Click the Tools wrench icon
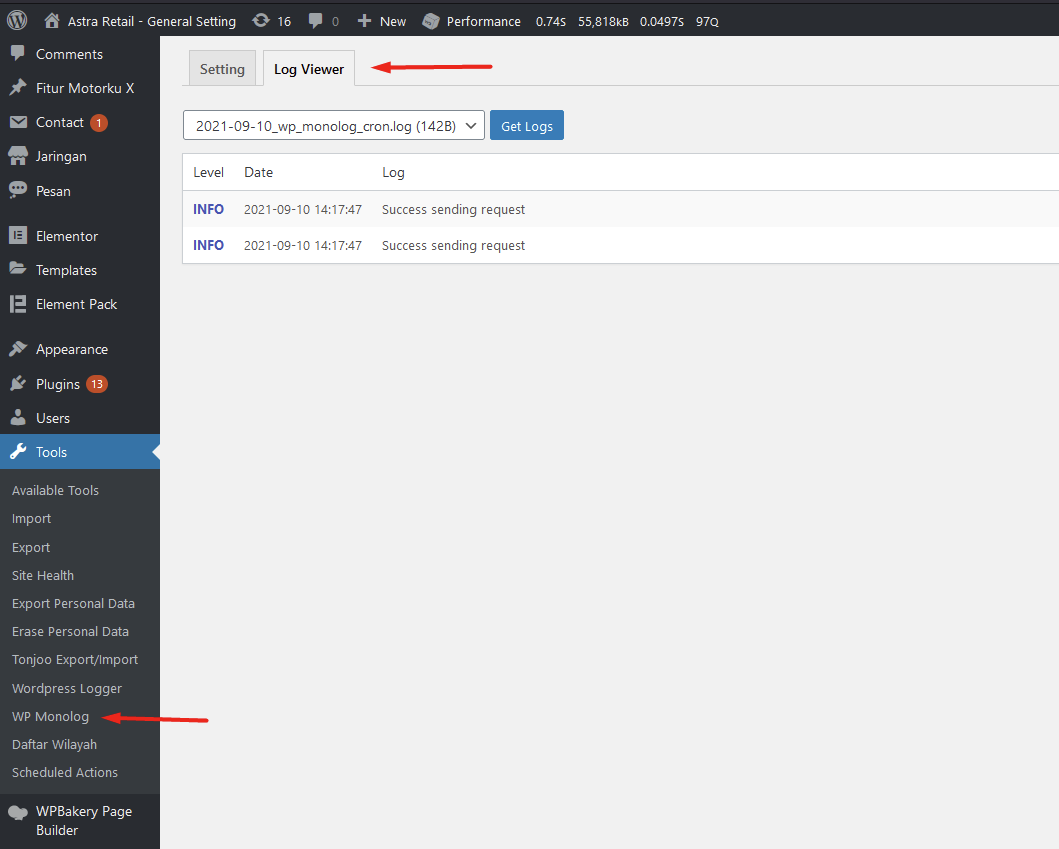The image size is (1059, 849). point(18,452)
